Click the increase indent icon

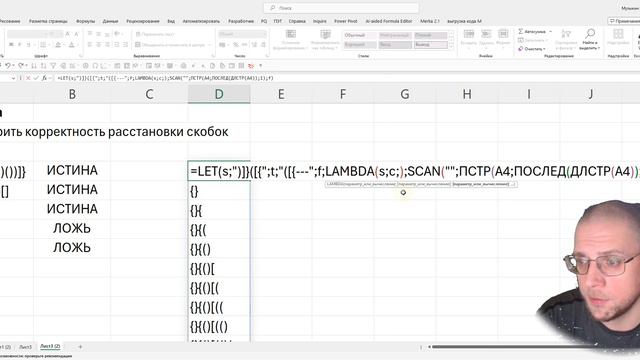click(x=125, y=44)
